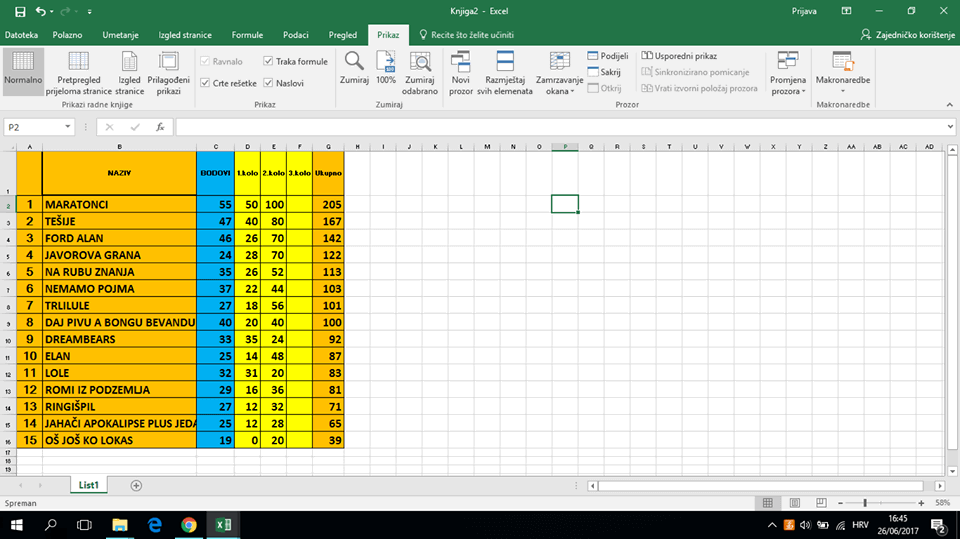Click the zoom slider in status bar

(865, 503)
